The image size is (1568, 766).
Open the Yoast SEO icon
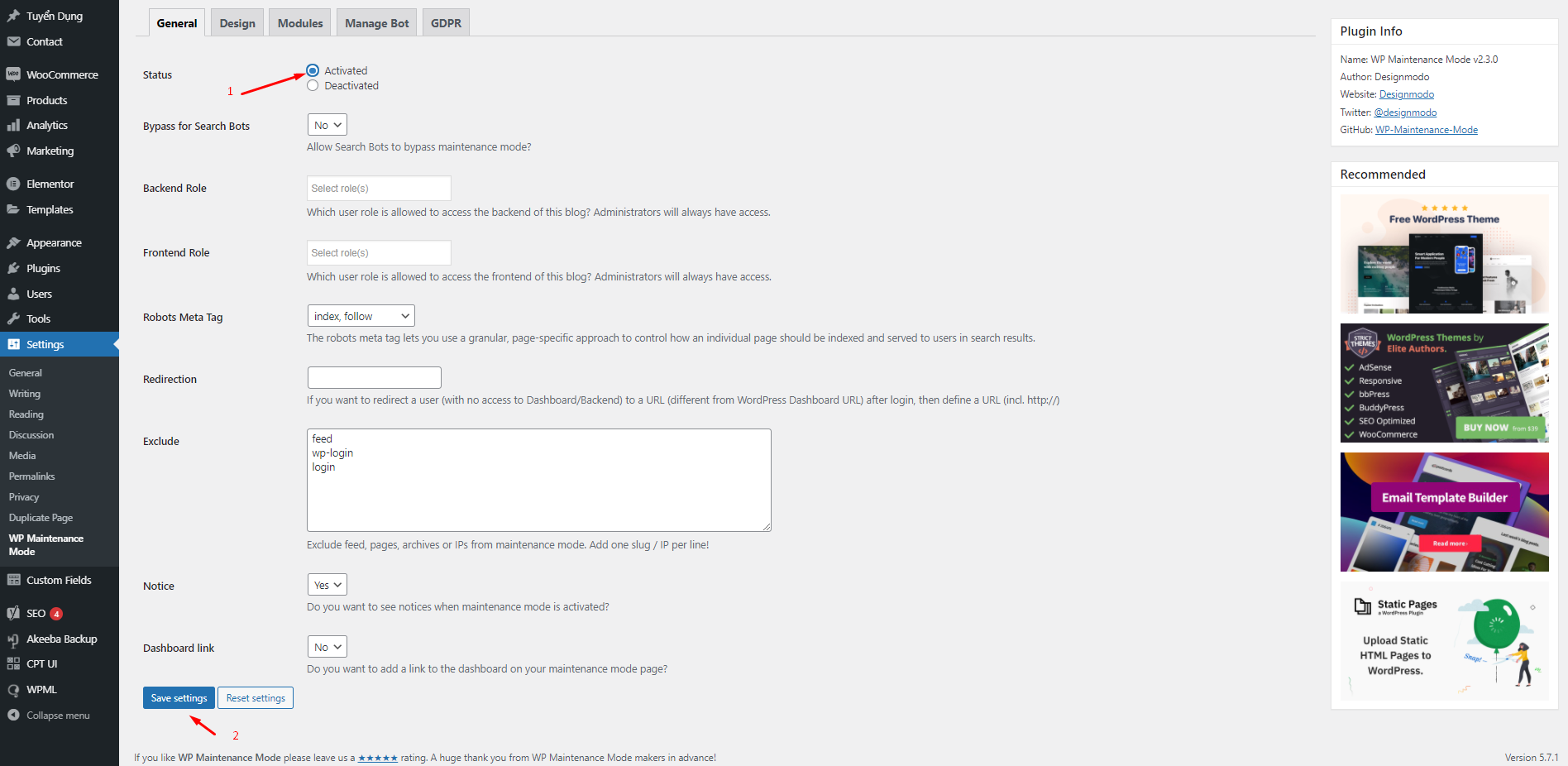13,613
